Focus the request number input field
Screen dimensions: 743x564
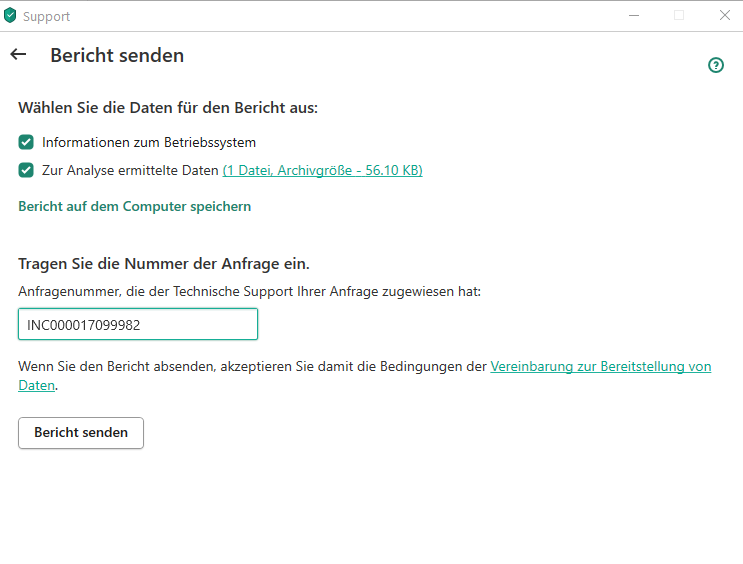pos(138,324)
